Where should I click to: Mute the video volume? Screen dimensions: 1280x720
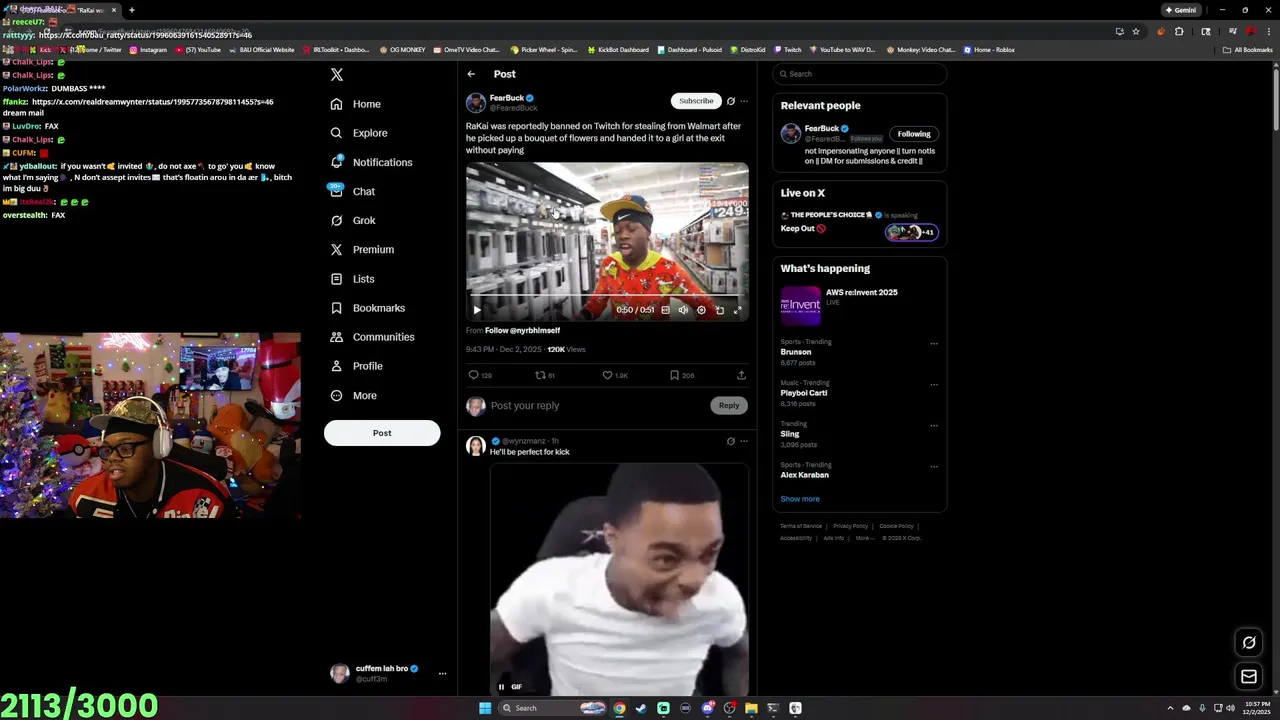pyautogui.click(x=683, y=310)
